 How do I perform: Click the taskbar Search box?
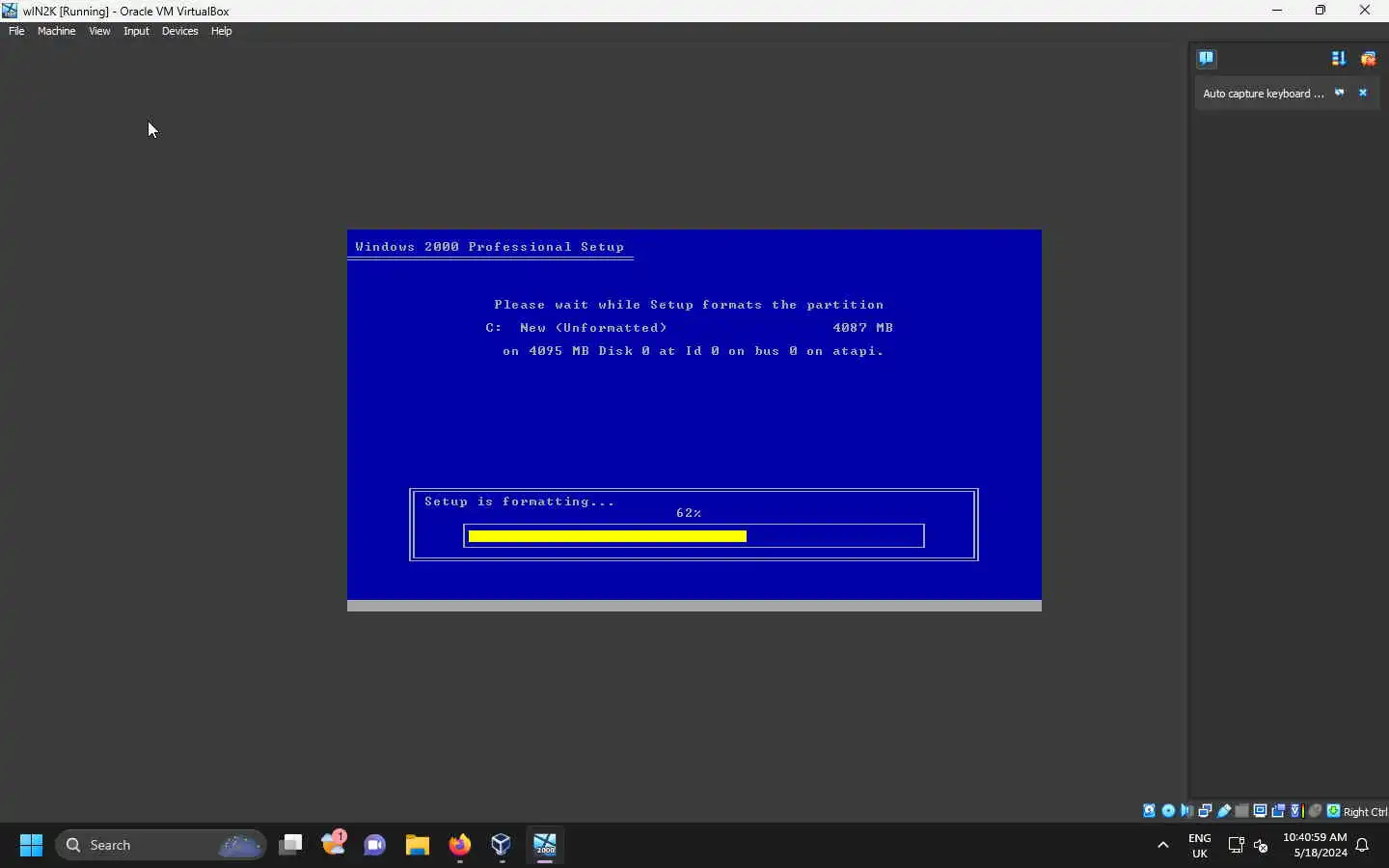click(161, 845)
